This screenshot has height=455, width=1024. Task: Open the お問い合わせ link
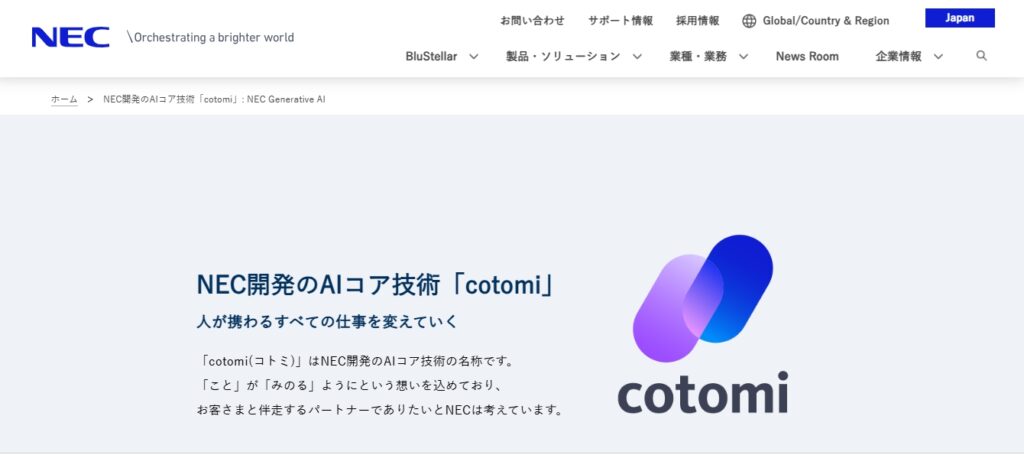532,21
